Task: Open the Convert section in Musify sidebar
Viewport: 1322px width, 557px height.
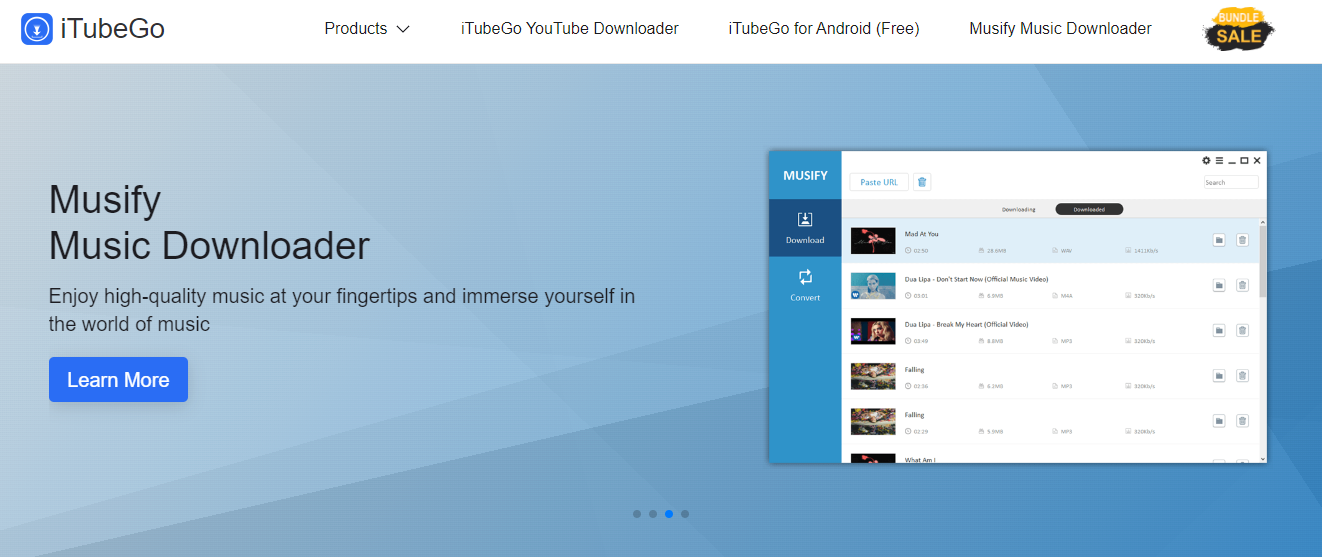Action: 805,285
